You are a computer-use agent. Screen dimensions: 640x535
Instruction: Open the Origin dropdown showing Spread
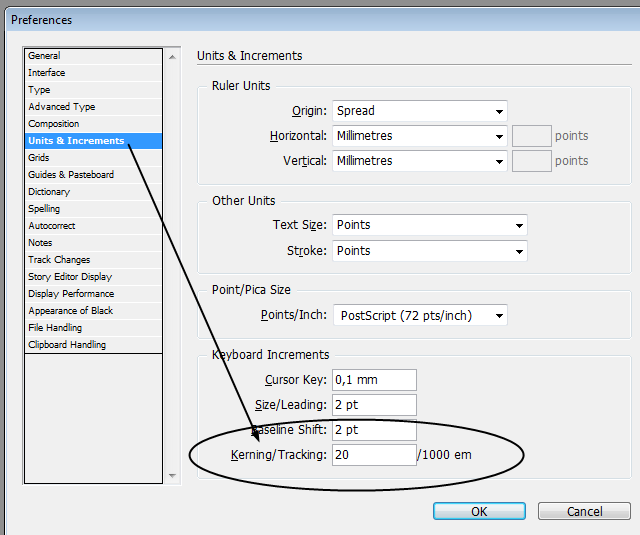tap(420, 111)
